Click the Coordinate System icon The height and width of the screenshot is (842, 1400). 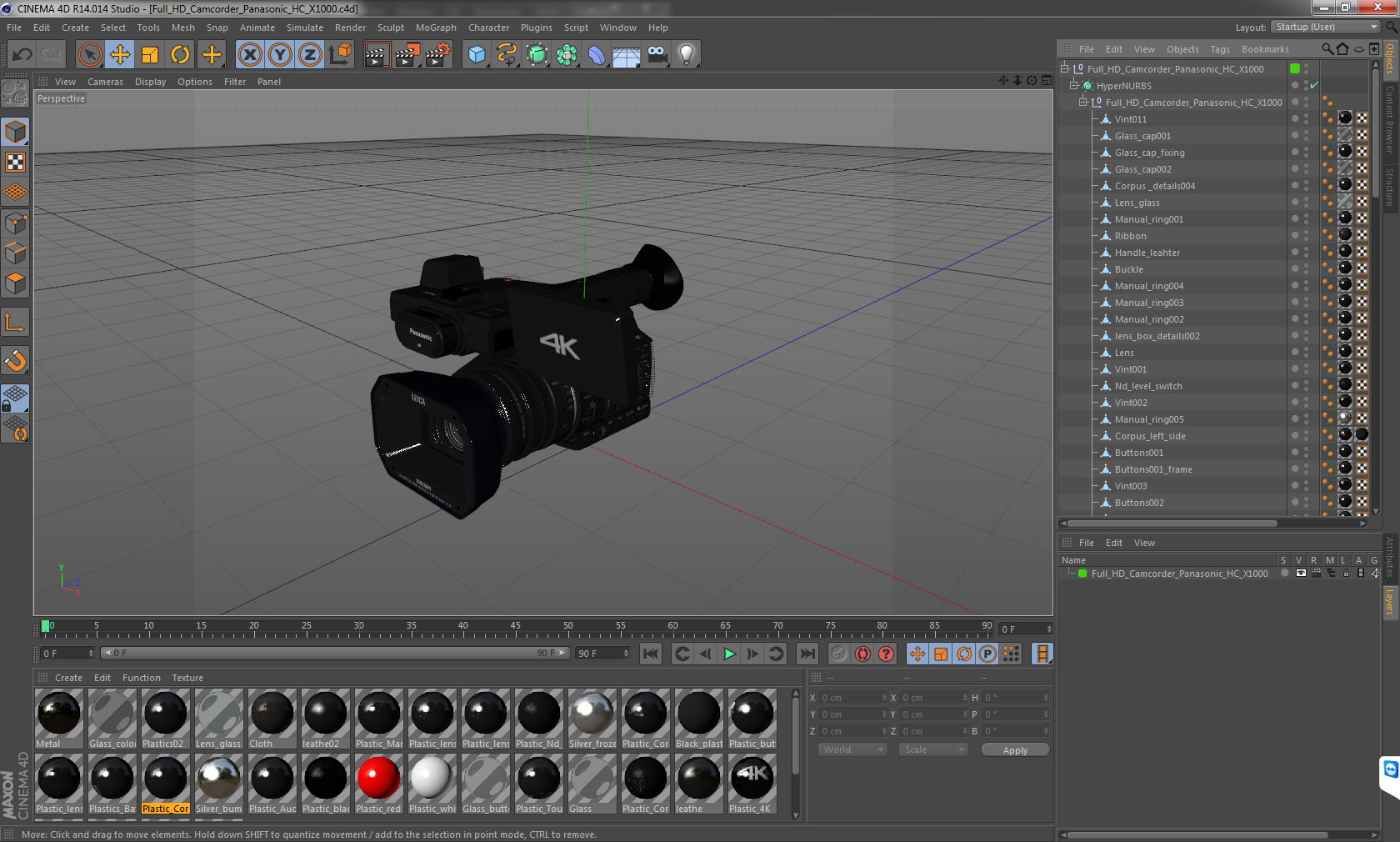click(x=340, y=55)
